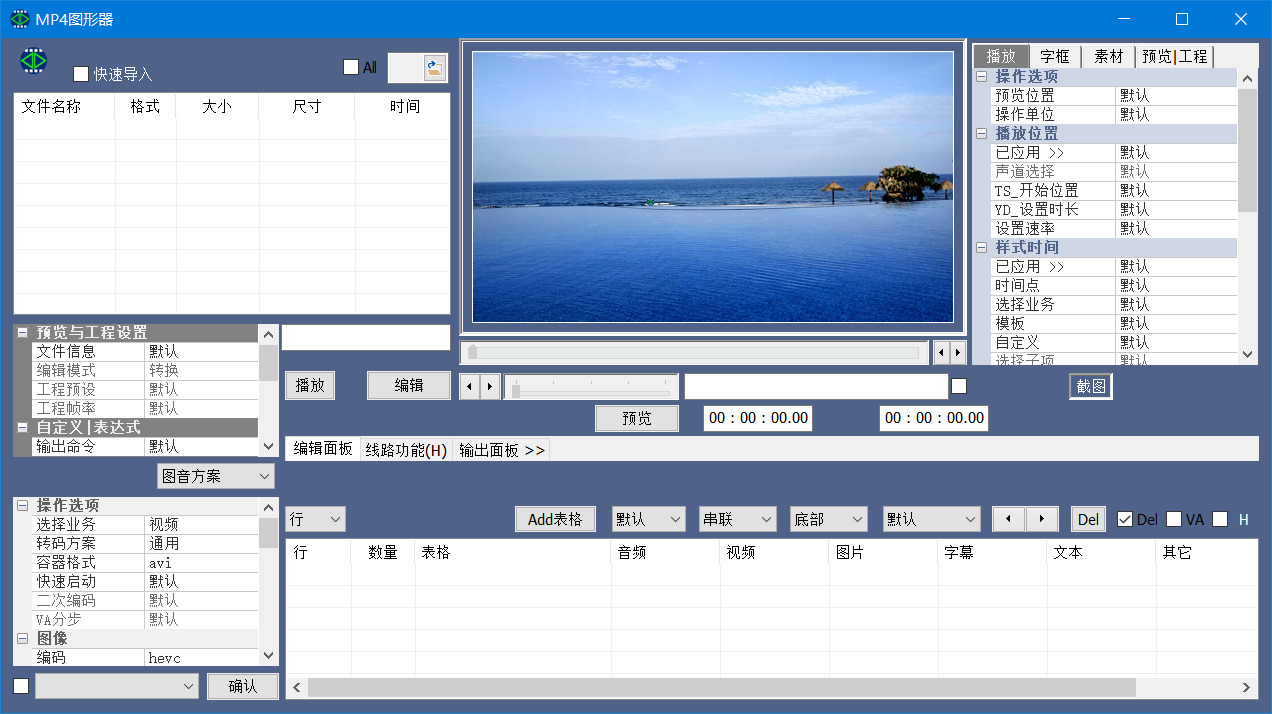1272x714 pixels.
Task: Click the MP4 film logo icon
Action: (x=34, y=61)
